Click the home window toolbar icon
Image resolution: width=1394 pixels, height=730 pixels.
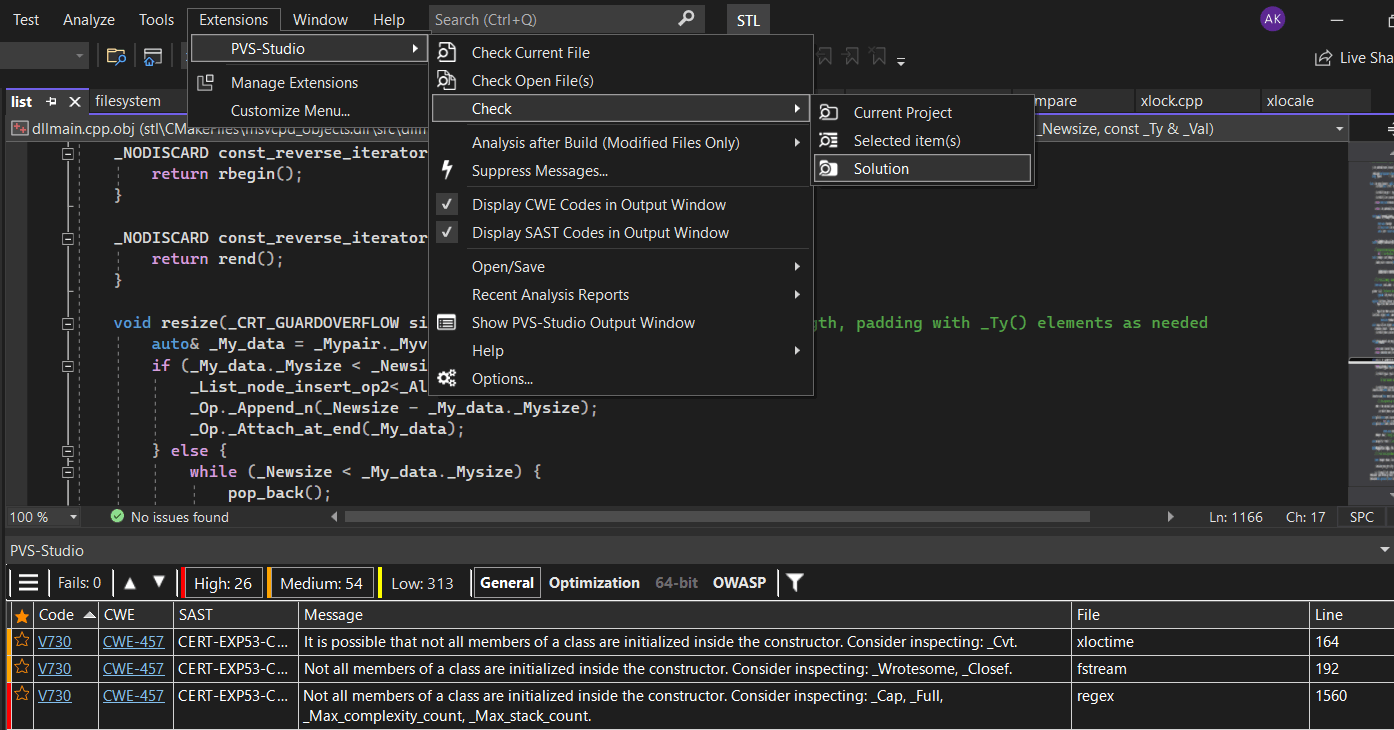pos(152,57)
